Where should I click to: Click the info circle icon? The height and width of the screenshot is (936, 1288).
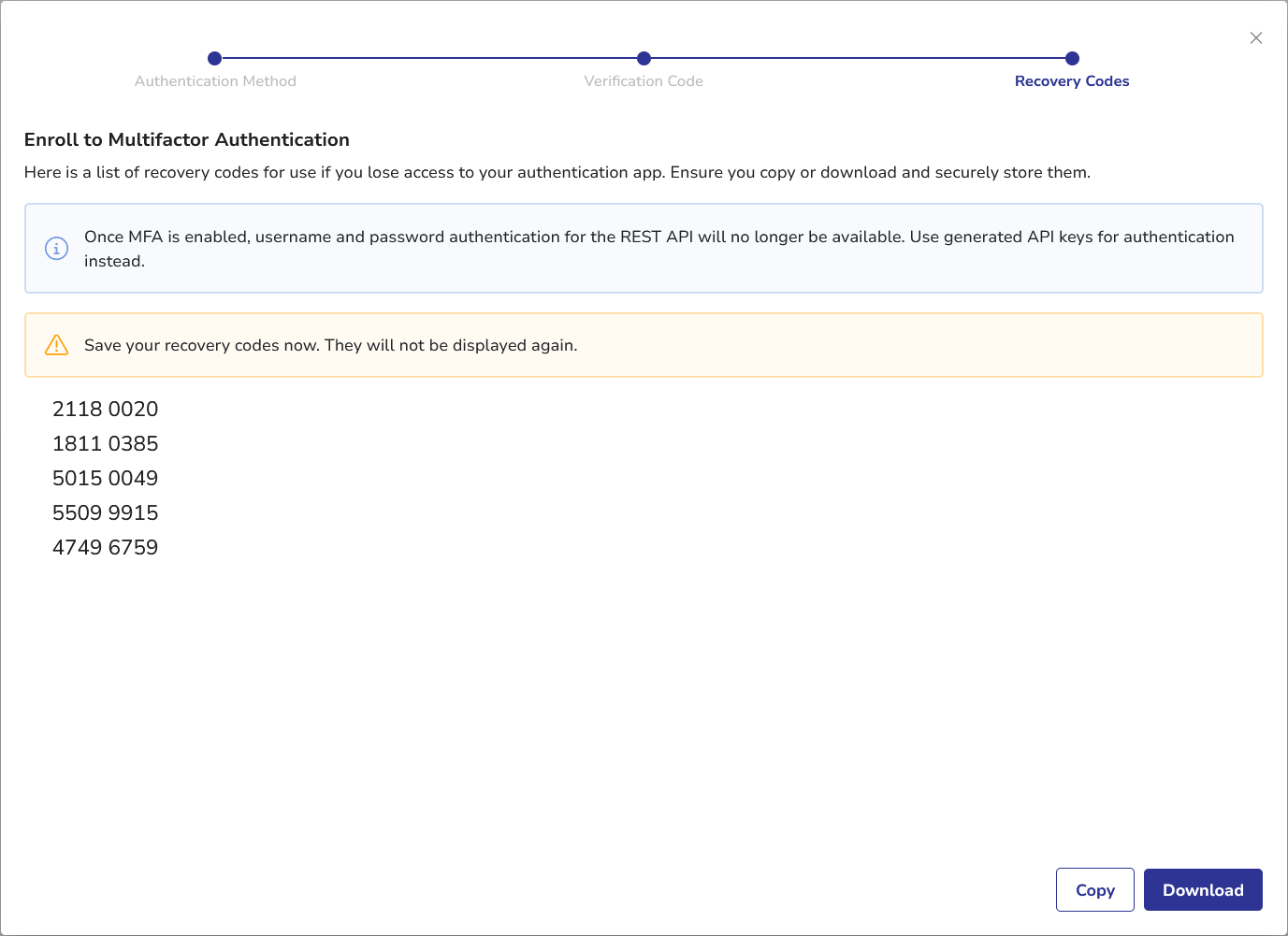tap(57, 249)
